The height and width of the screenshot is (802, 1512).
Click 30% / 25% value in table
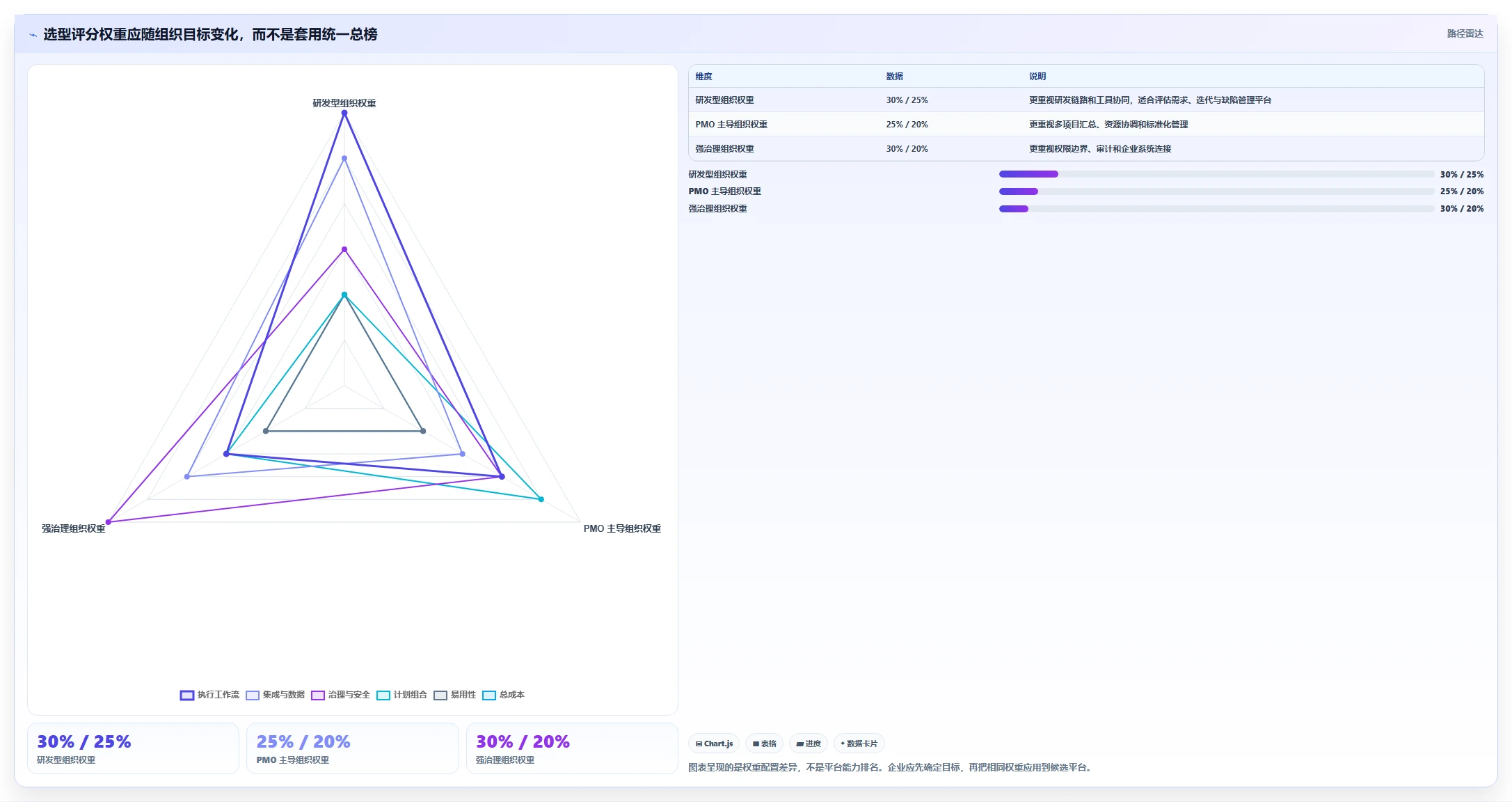click(x=907, y=100)
